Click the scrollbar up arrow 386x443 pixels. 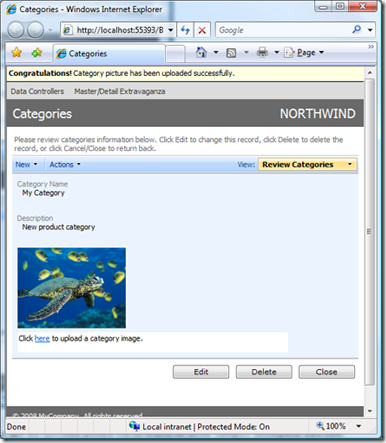[x=369, y=72]
